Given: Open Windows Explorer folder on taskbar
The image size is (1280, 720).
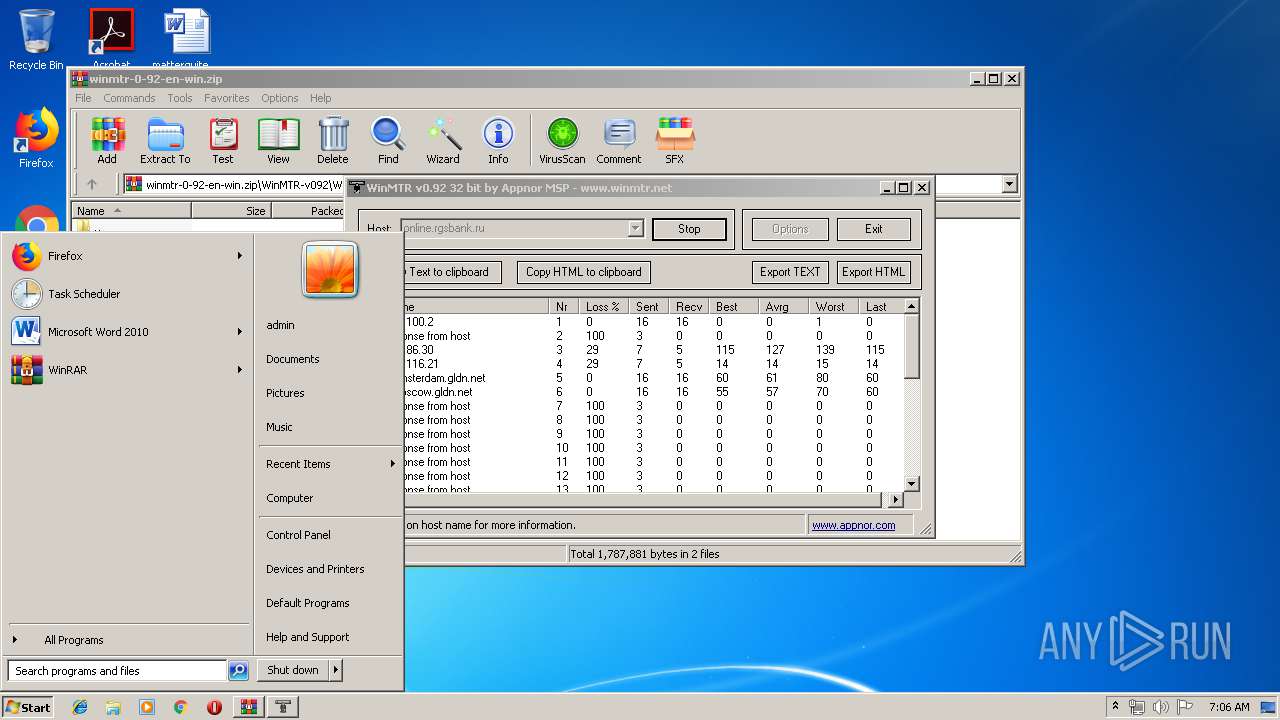Looking at the screenshot, I should coord(113,707).
